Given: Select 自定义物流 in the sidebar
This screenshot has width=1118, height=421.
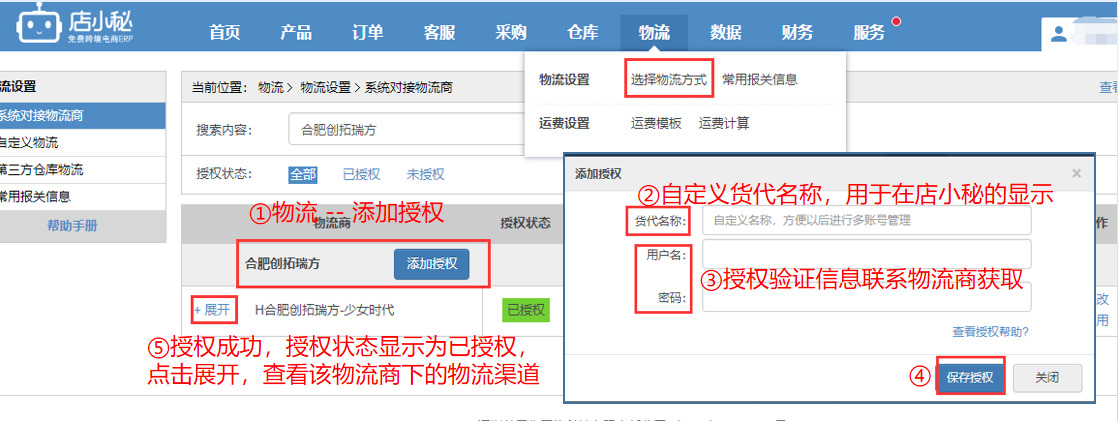Looking at the screenshot, I should tap(83, 143).
